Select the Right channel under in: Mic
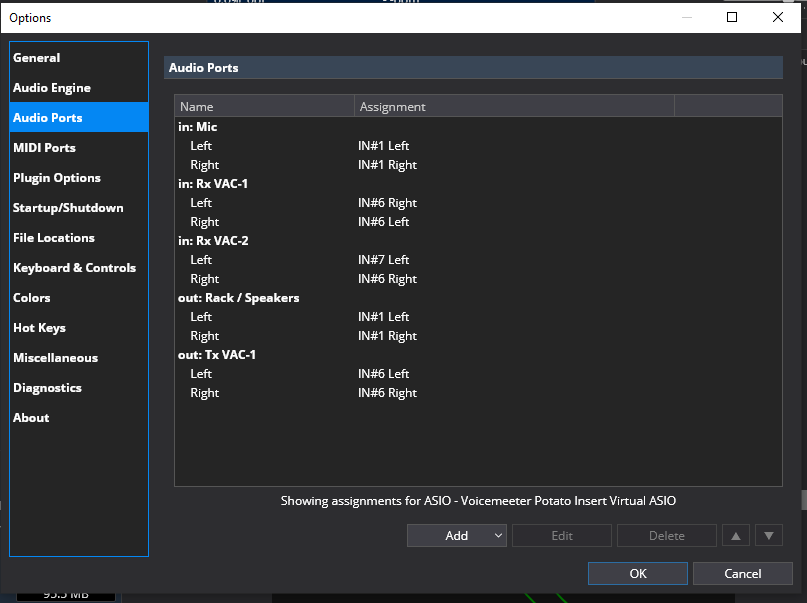Image resolution: width=807 pixels, height=603 pixels. click(478, 165)
